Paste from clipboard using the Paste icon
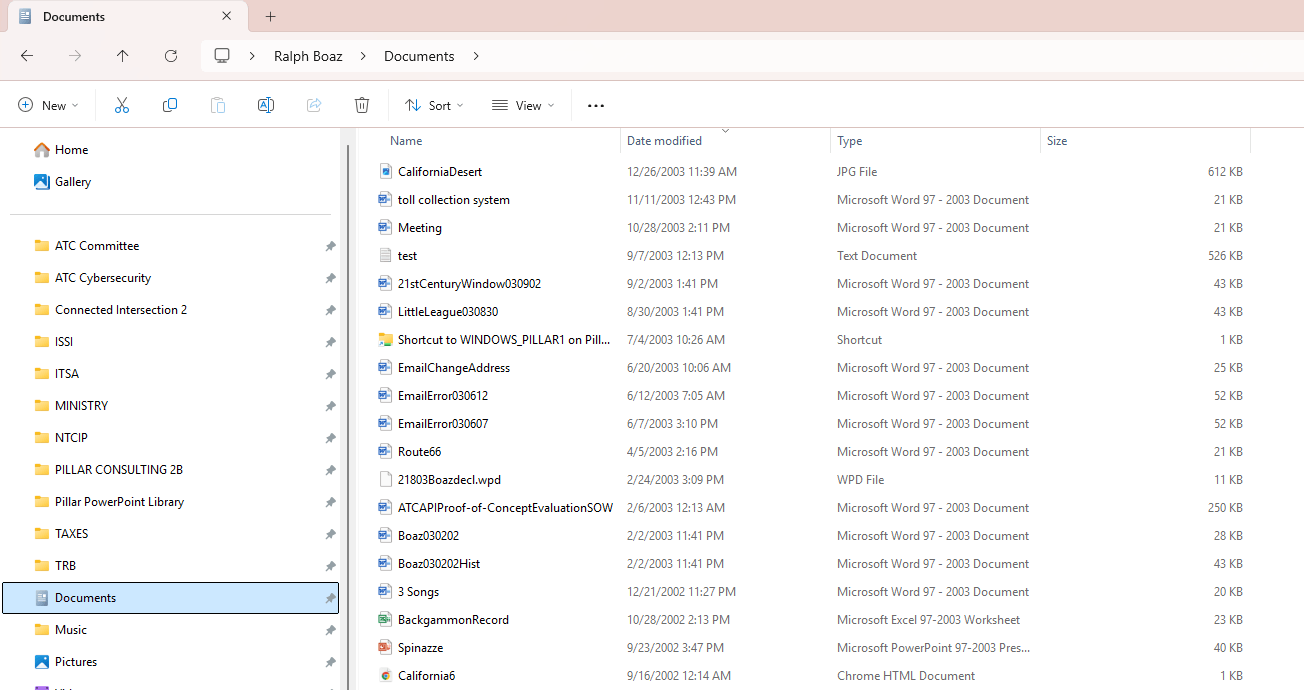 click(218, 105)
